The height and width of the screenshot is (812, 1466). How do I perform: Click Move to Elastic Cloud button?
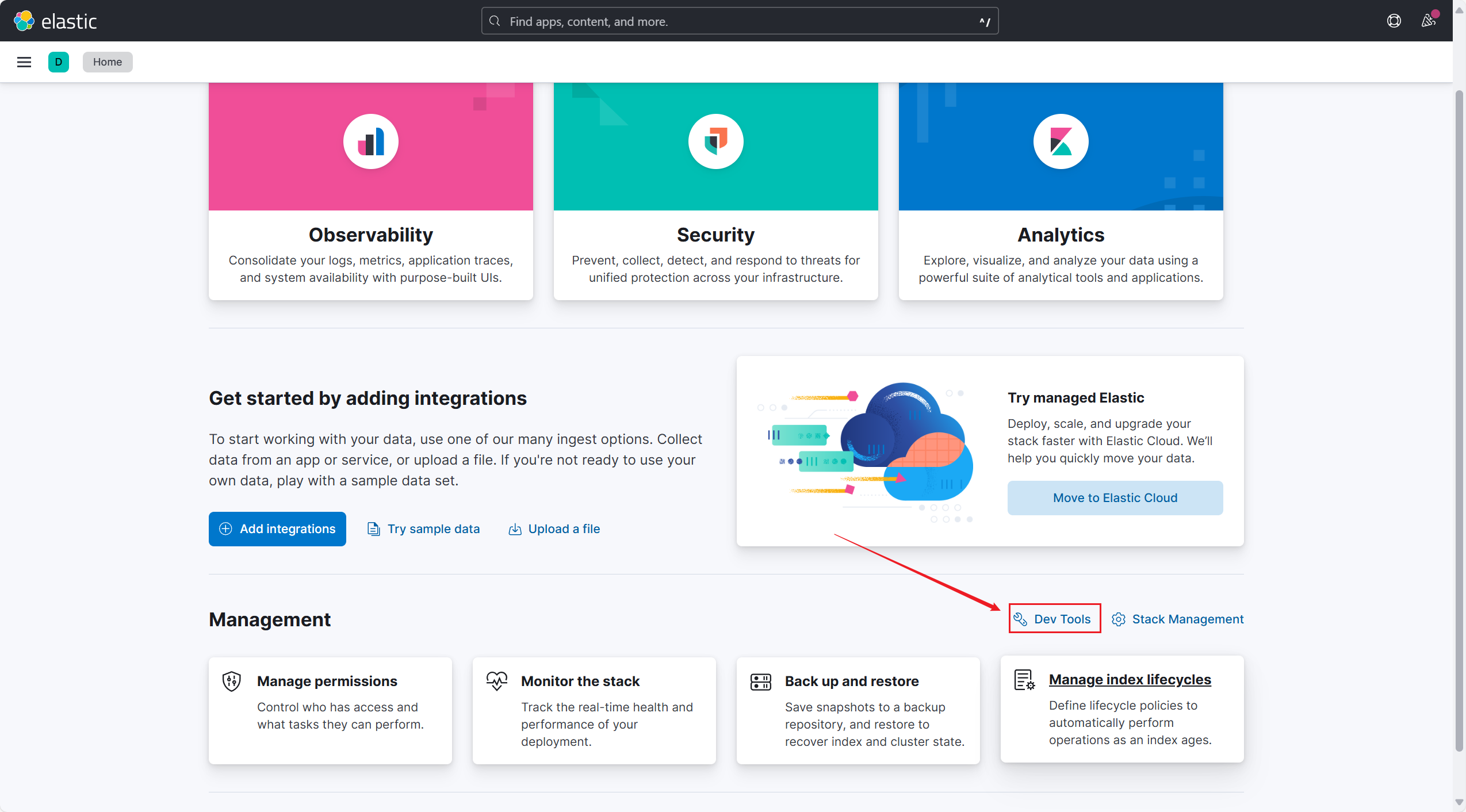tap(1115, 497)
